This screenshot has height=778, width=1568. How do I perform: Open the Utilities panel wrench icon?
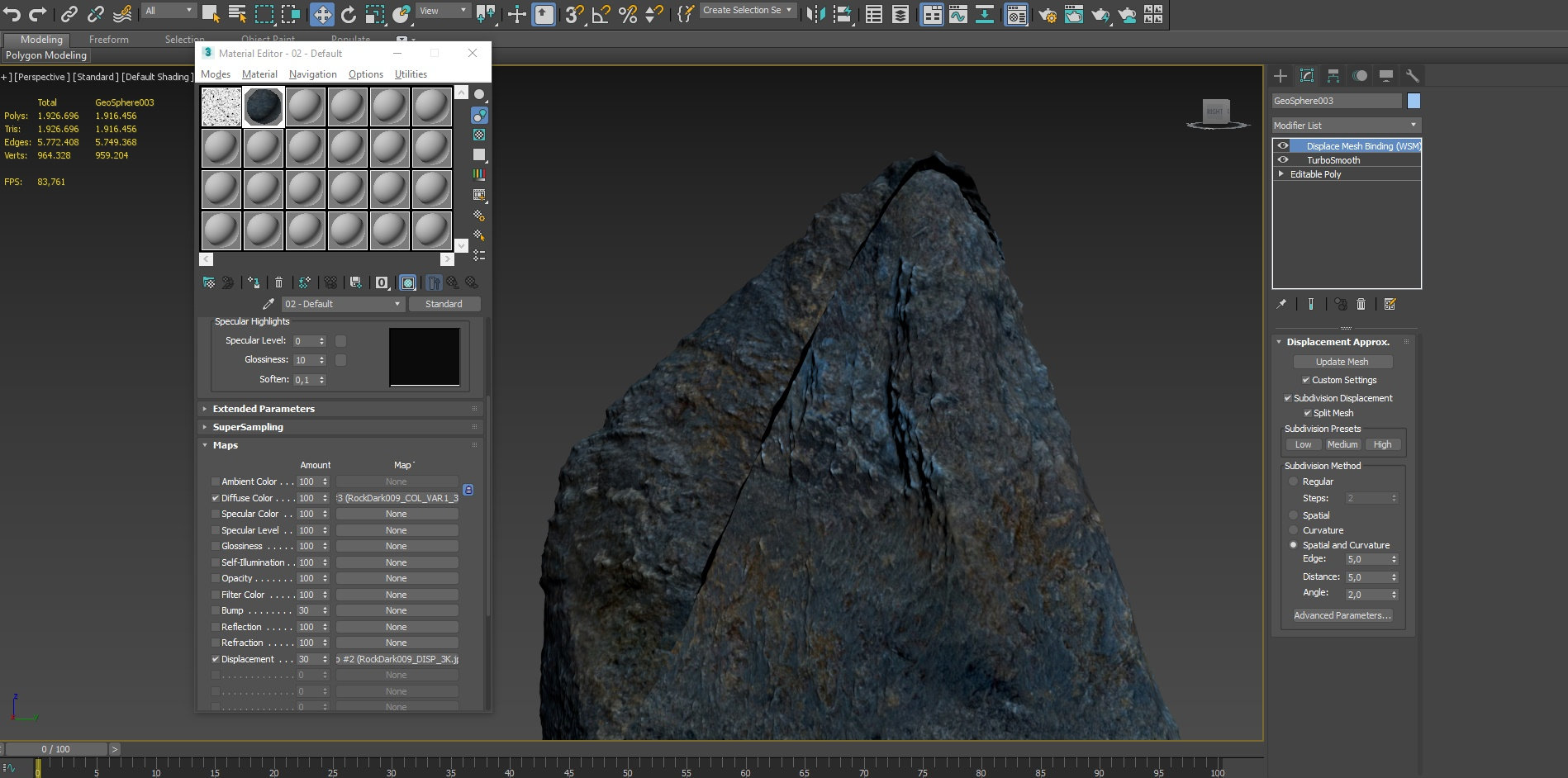pos(1413,76)
